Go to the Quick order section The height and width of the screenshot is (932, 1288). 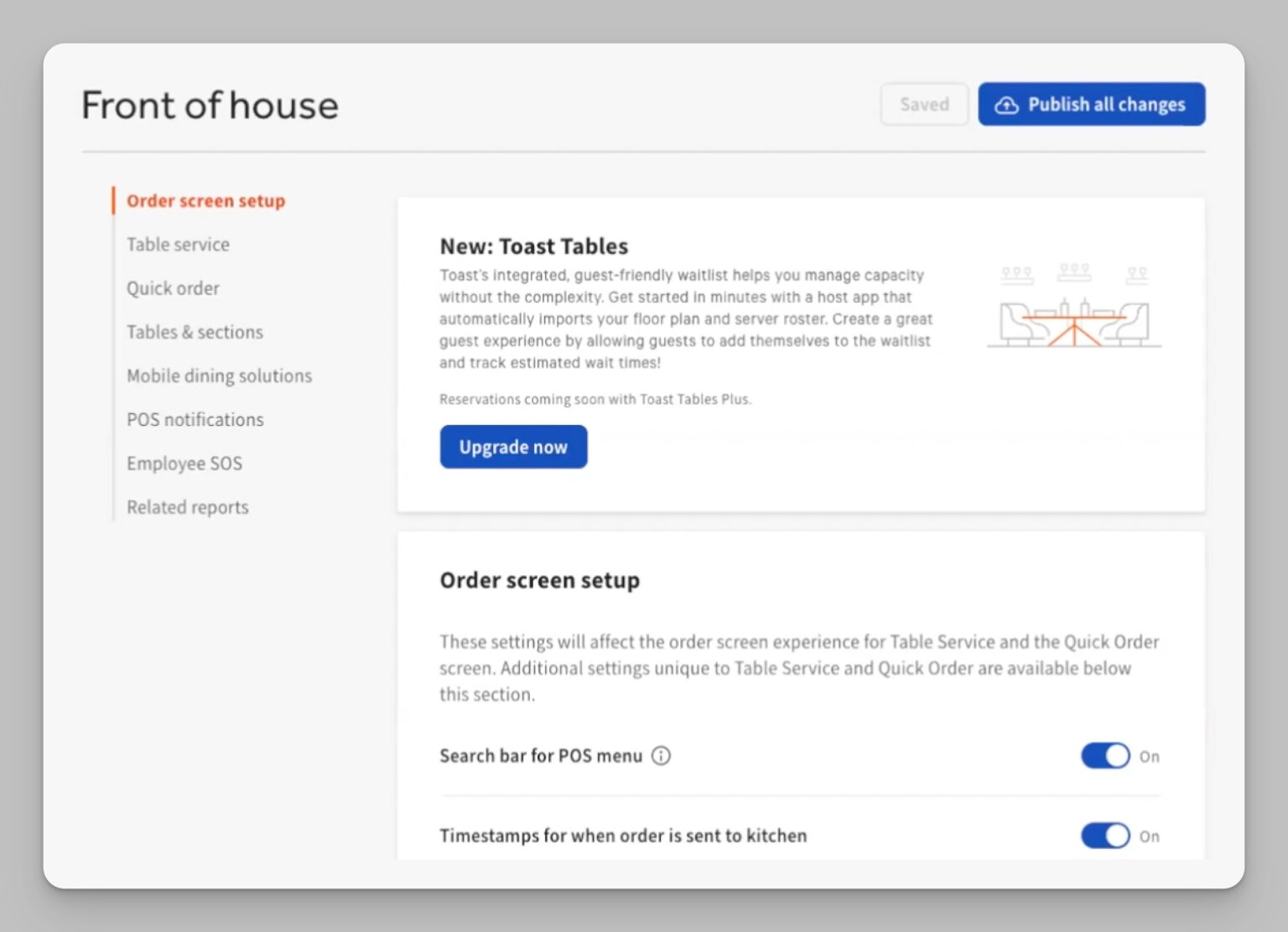coord(173,288)
